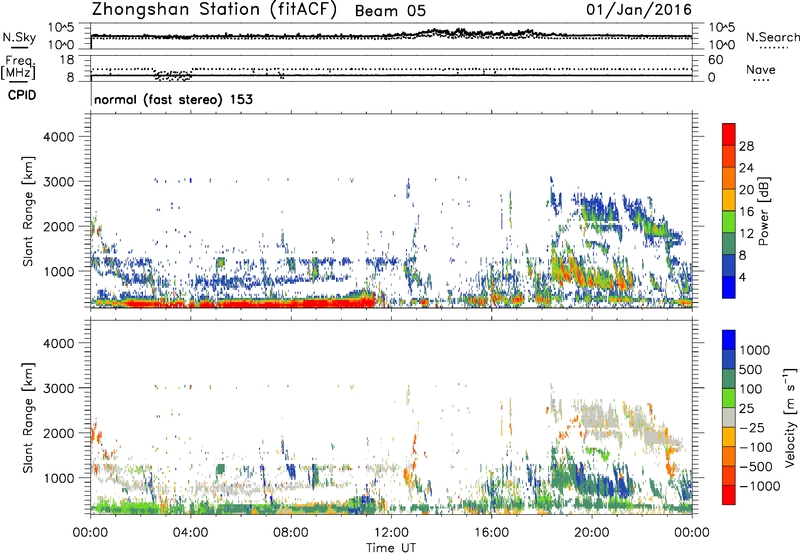This screenshot has height=554, width=800.
Task: Click the N.Sky axis label
Action: click(x=19, y=37)
